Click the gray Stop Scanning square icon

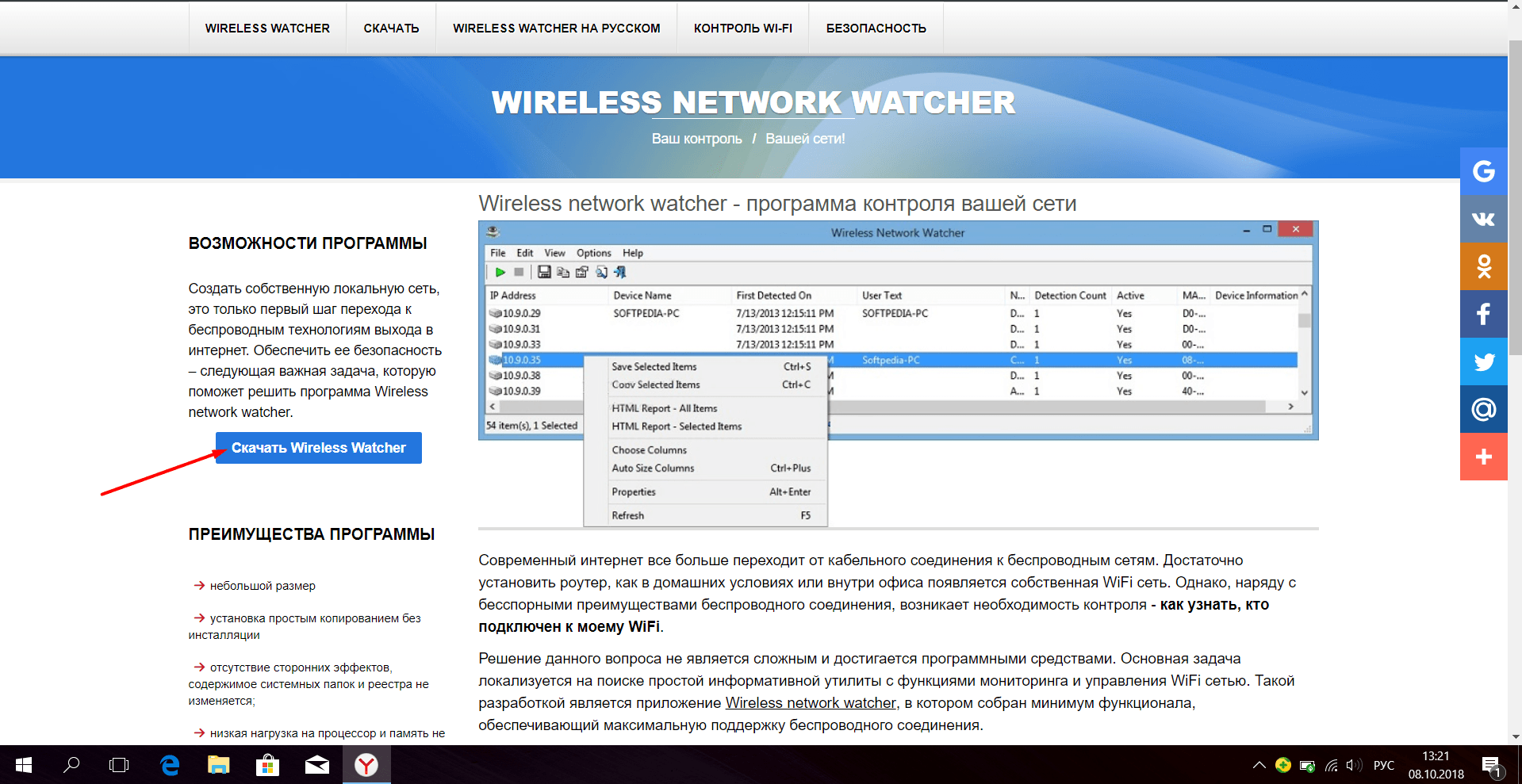coord(519,272)
